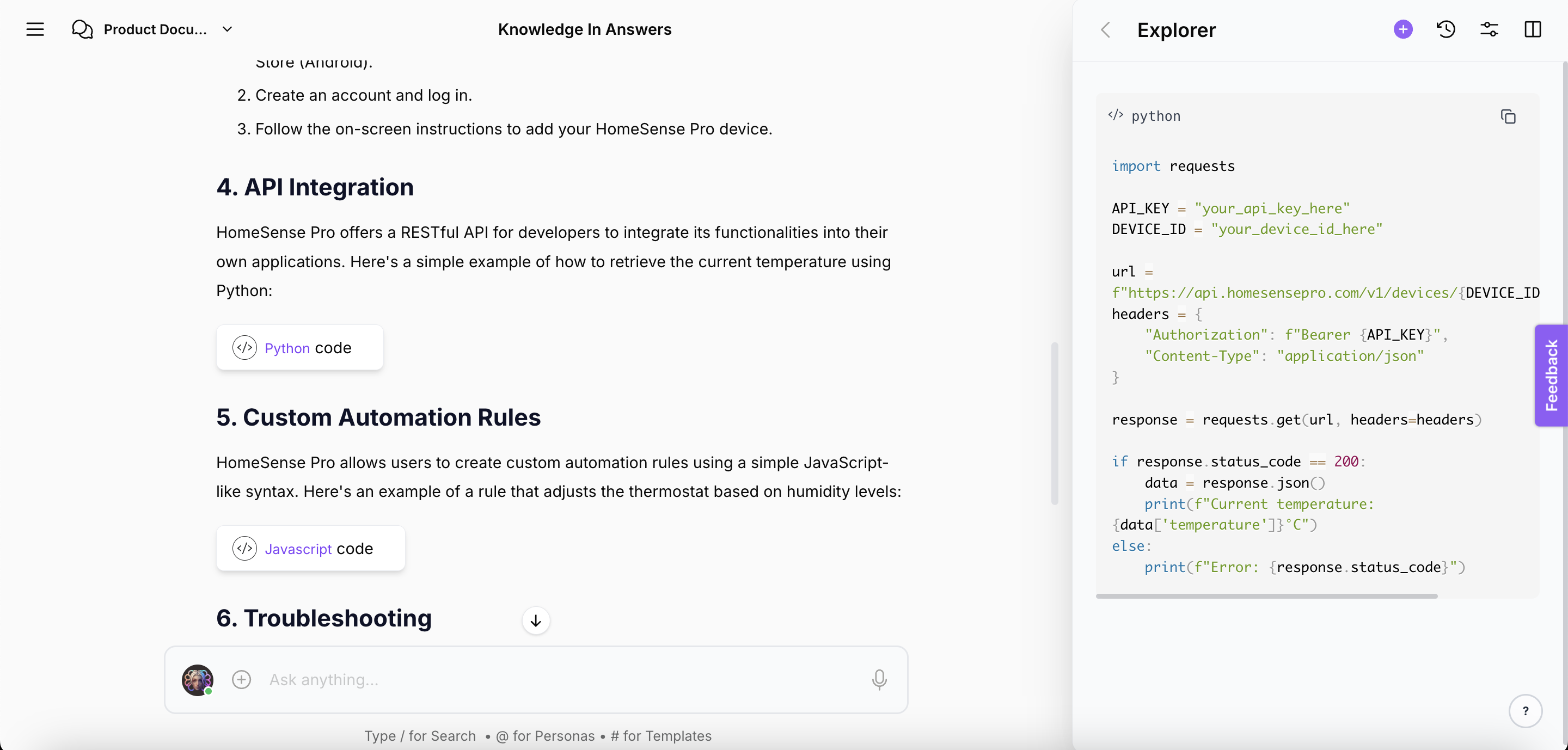
Task: Start voice input with microphone icon
Action: 879,679
